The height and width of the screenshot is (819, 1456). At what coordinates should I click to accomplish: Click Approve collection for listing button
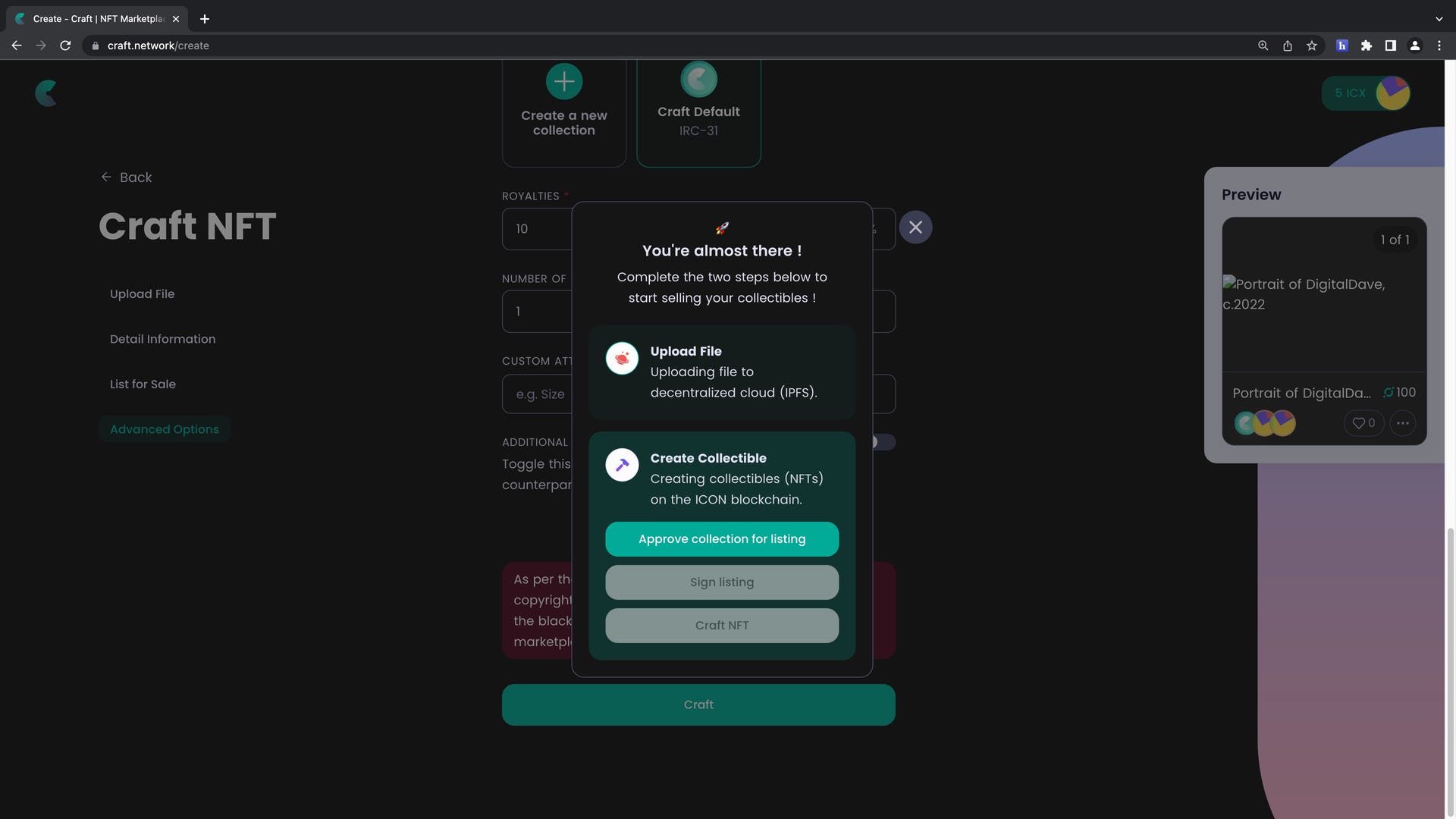(x=722, y=538)
